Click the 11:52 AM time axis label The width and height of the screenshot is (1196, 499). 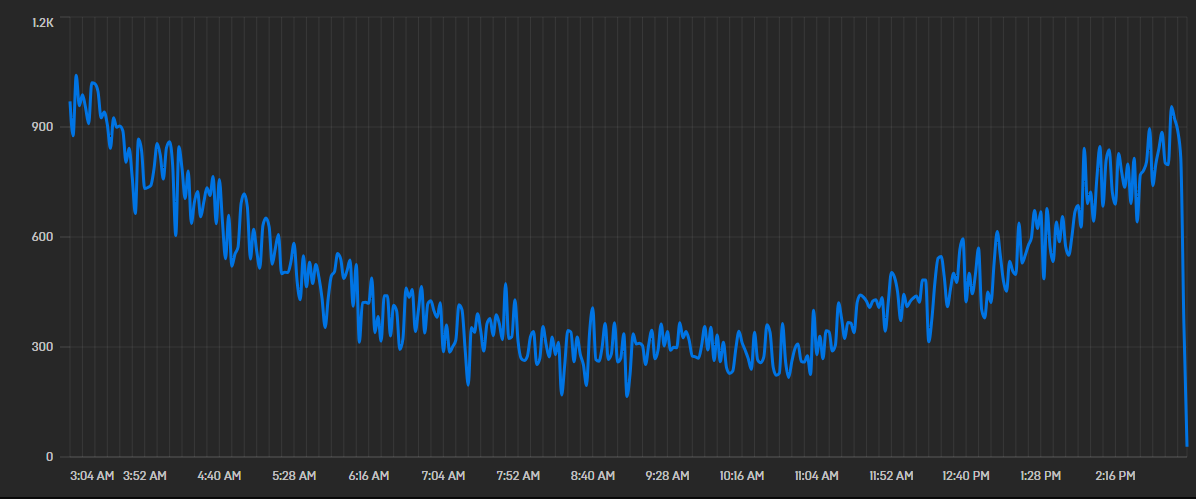892,476
